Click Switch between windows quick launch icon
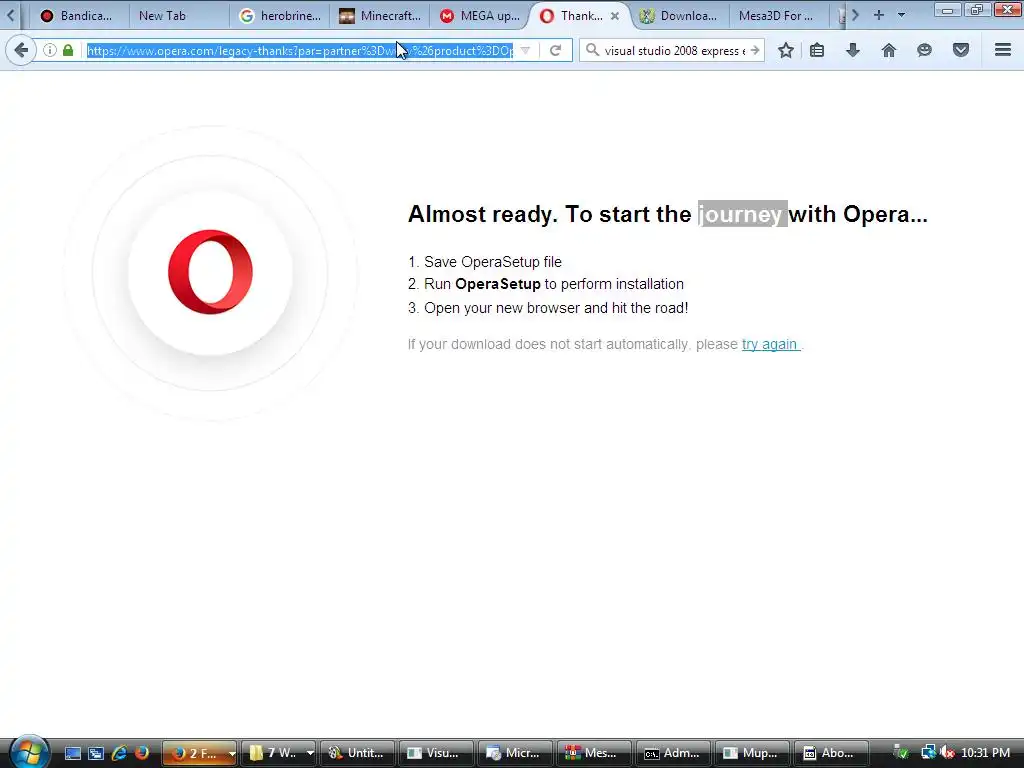 96,753
